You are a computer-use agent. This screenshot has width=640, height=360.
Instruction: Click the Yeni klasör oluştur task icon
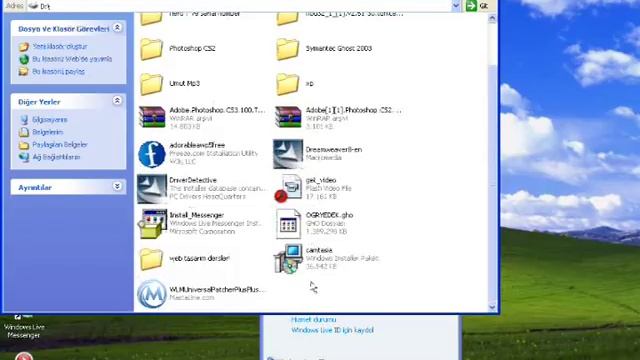(24, 47)
